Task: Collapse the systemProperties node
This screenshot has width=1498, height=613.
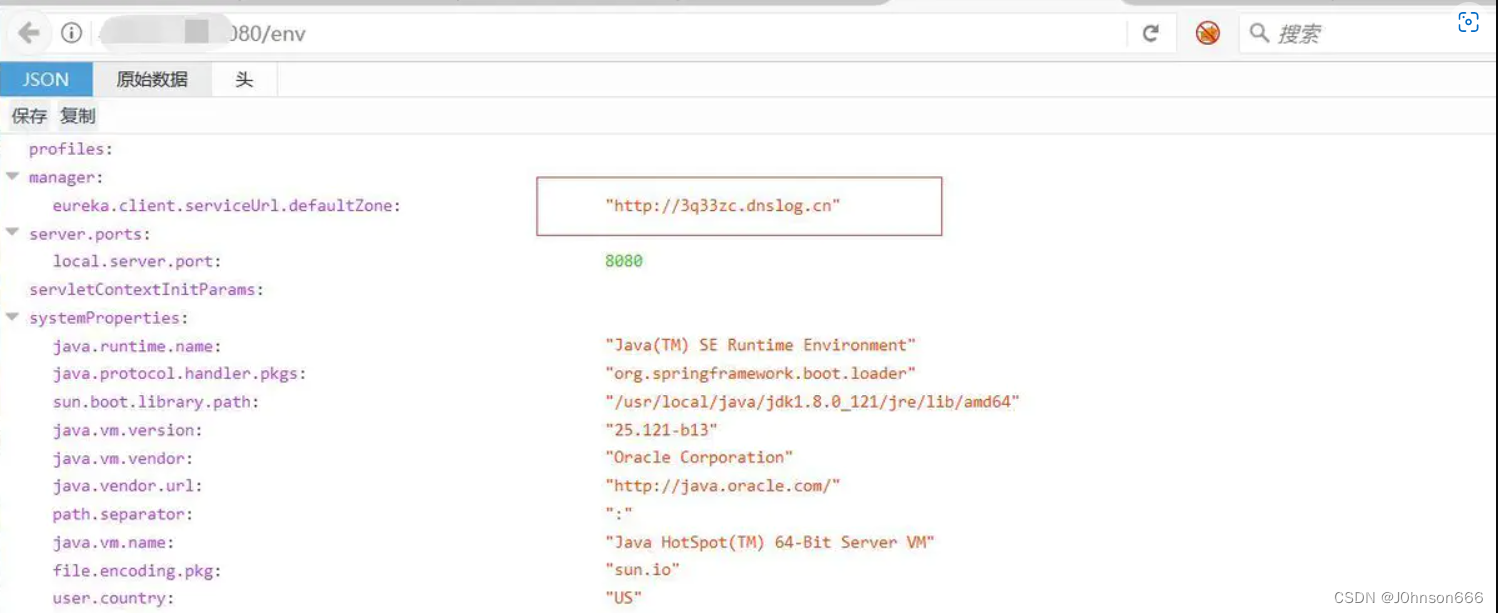Action: coord(12,317)
